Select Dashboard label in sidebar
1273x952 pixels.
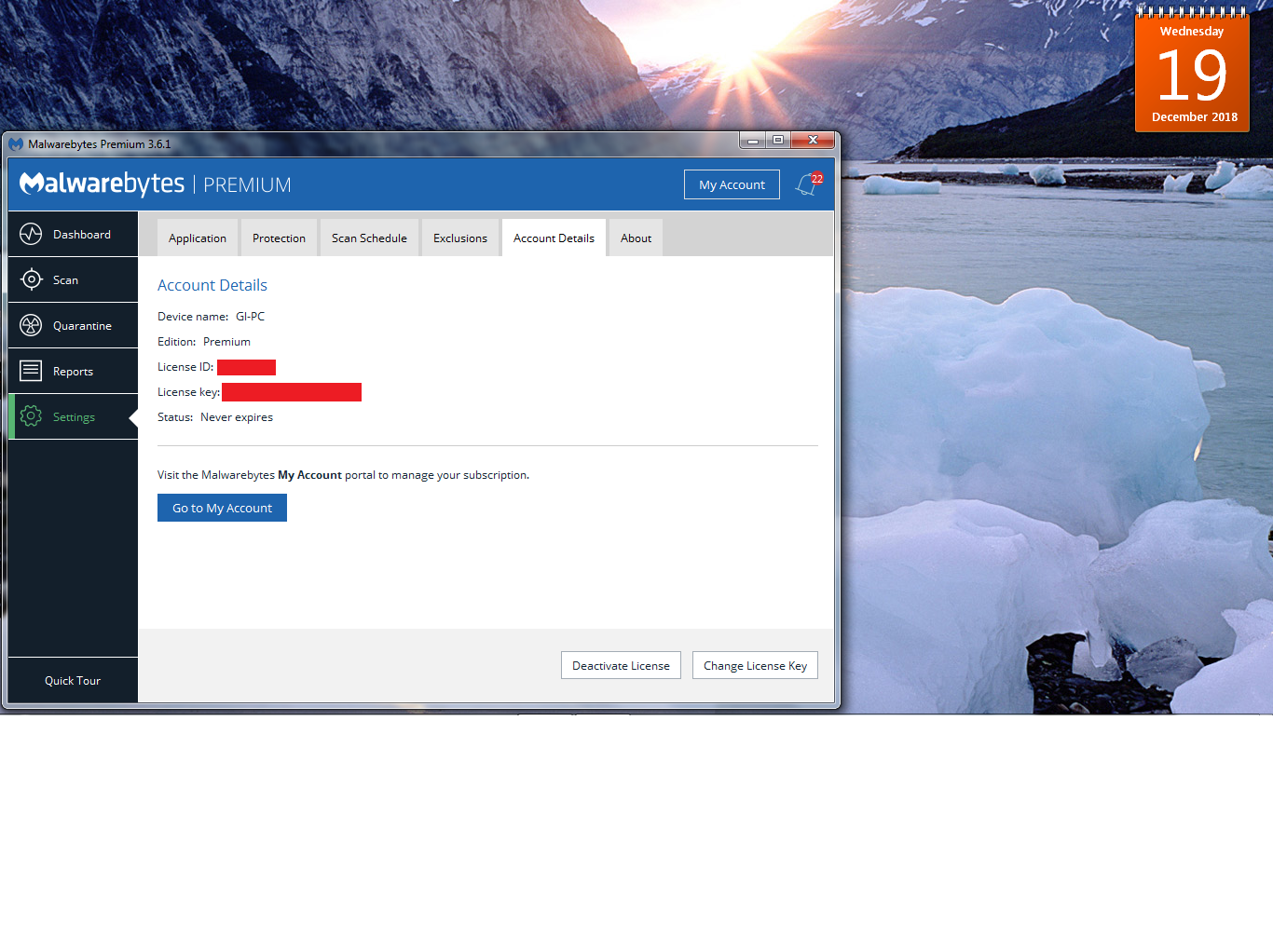(x=82, y=234)
